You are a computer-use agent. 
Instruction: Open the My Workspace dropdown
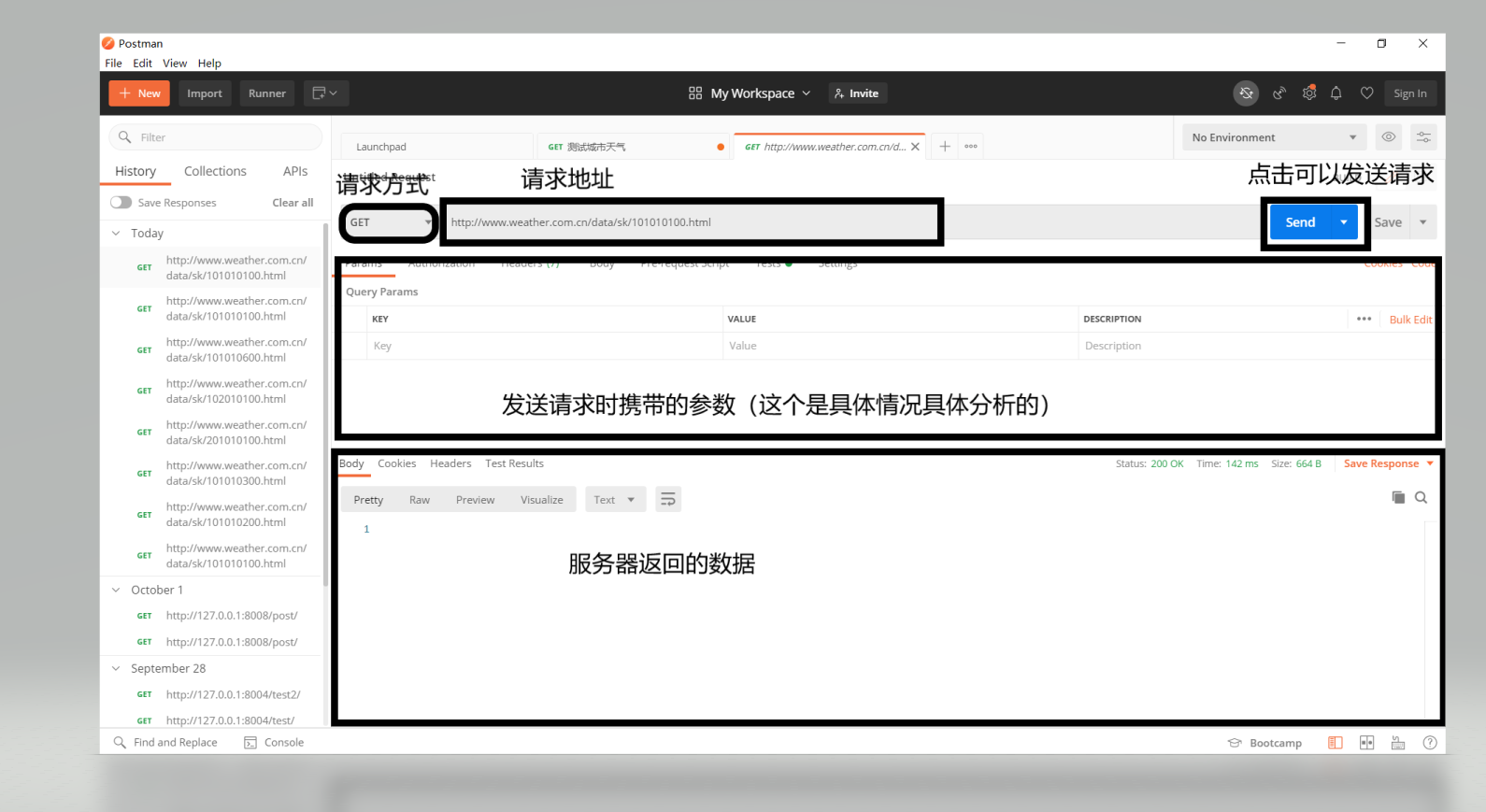(x=750, y=93)
